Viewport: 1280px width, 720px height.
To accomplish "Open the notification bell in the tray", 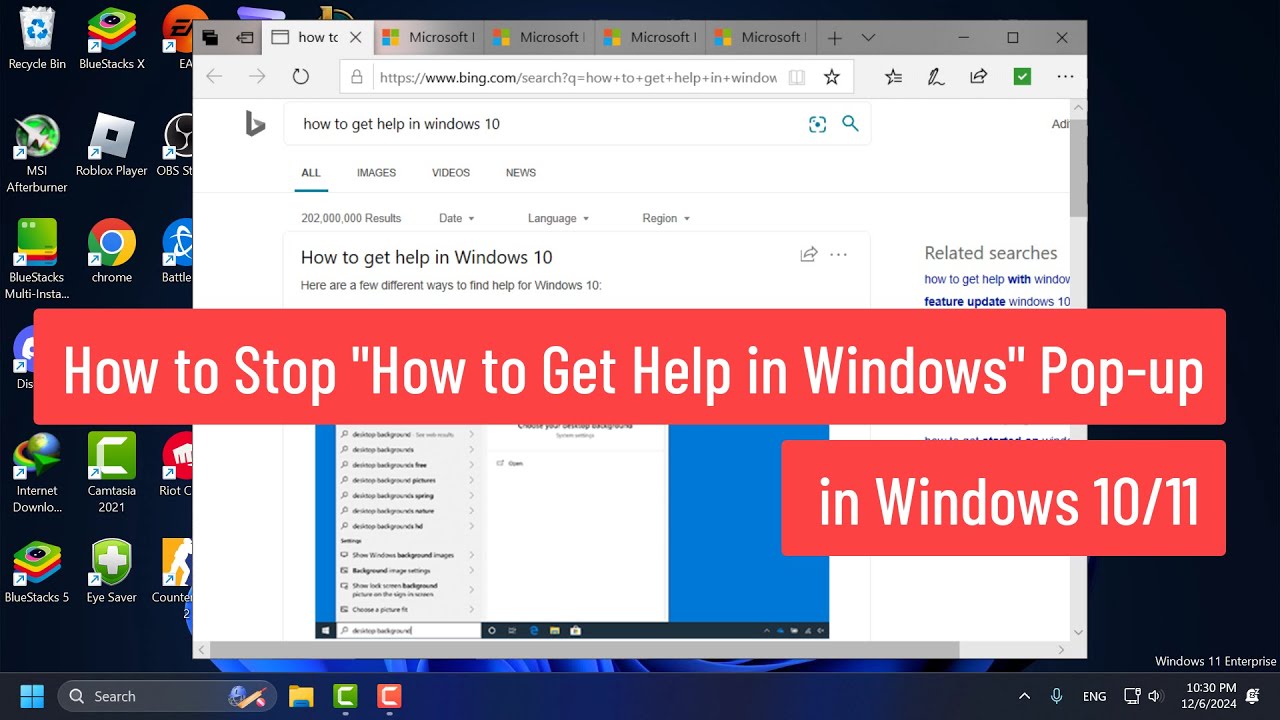I will click(1253, 696).
